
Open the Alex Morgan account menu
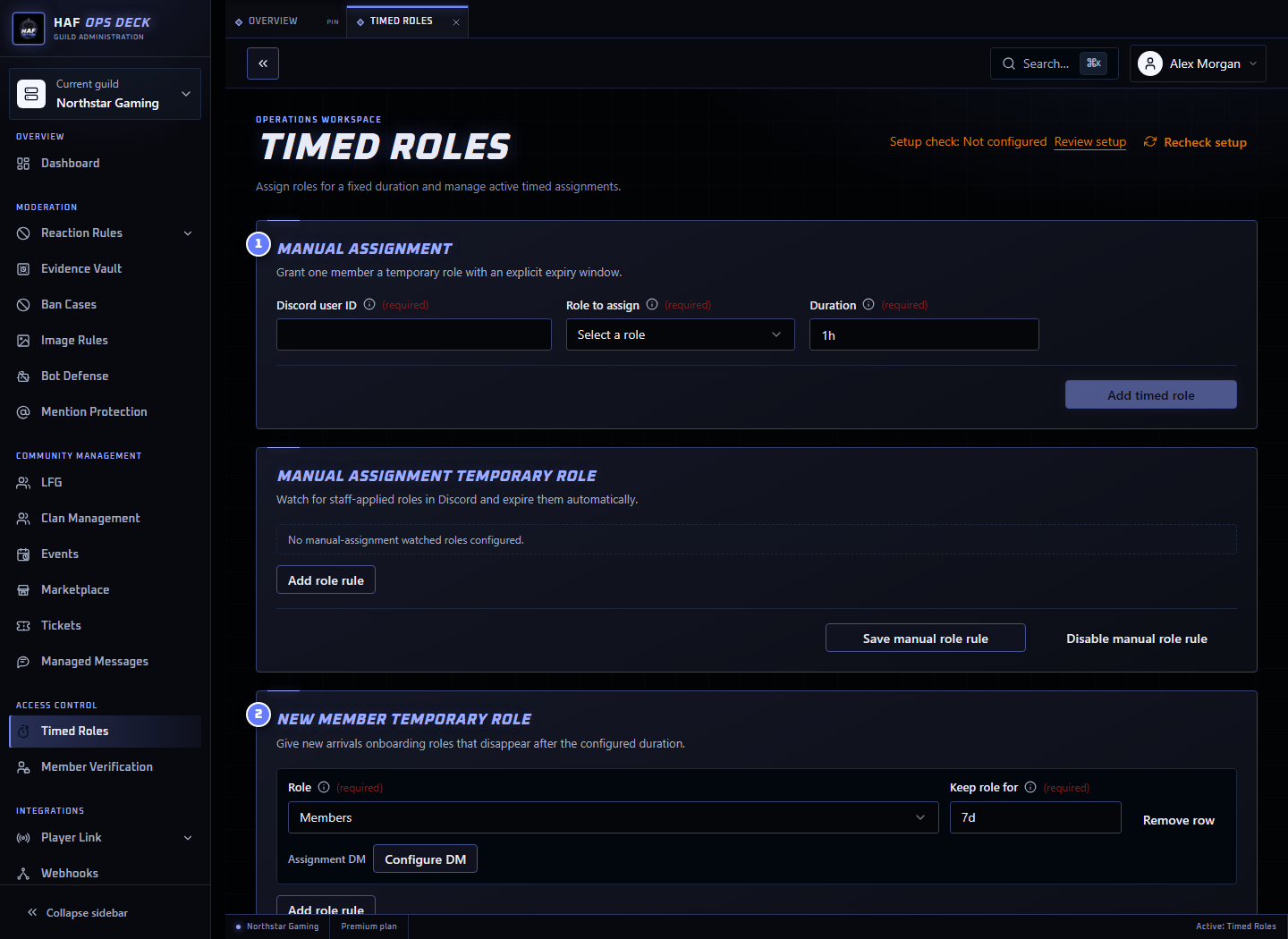pos(1198,63)
